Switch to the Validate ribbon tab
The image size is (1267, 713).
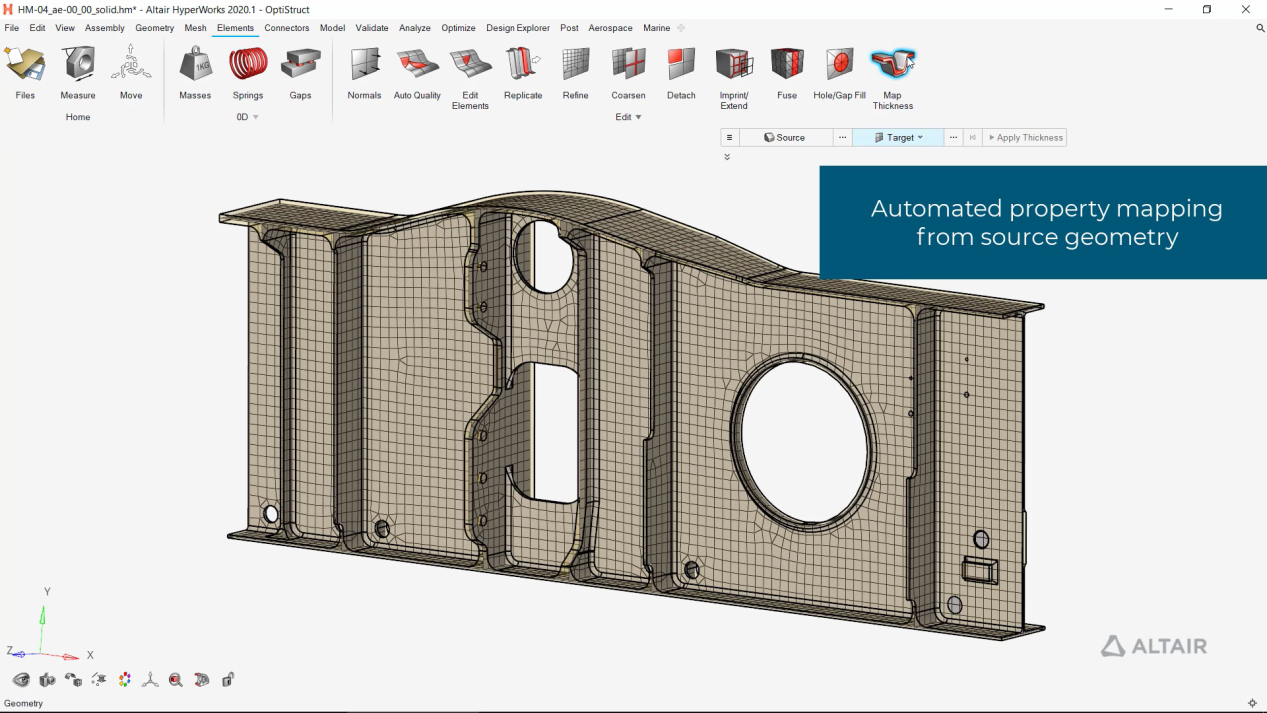[x=372, y=28]
